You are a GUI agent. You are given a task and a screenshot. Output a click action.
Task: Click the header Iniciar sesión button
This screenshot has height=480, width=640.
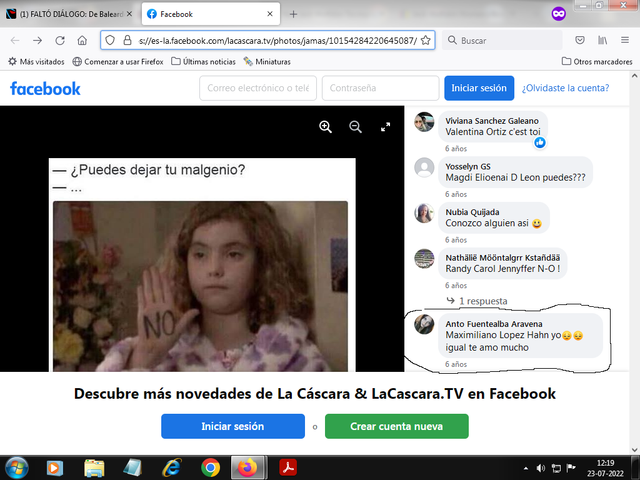479,88
